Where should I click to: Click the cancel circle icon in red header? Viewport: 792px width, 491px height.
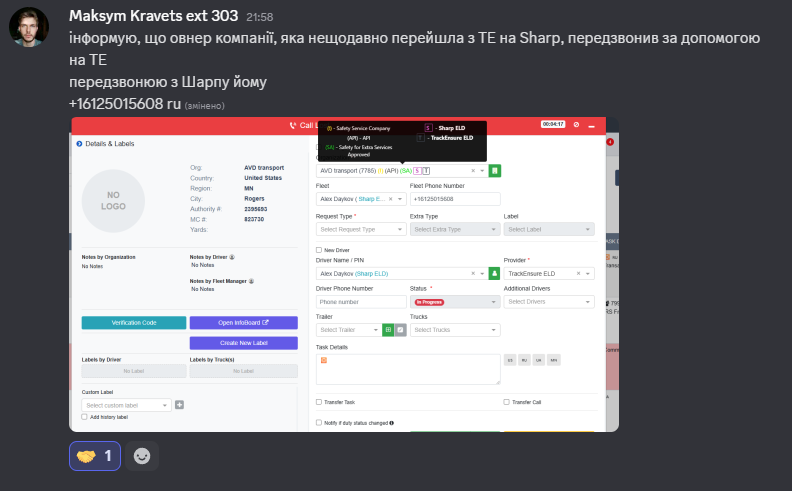click(x=576, y=125)
